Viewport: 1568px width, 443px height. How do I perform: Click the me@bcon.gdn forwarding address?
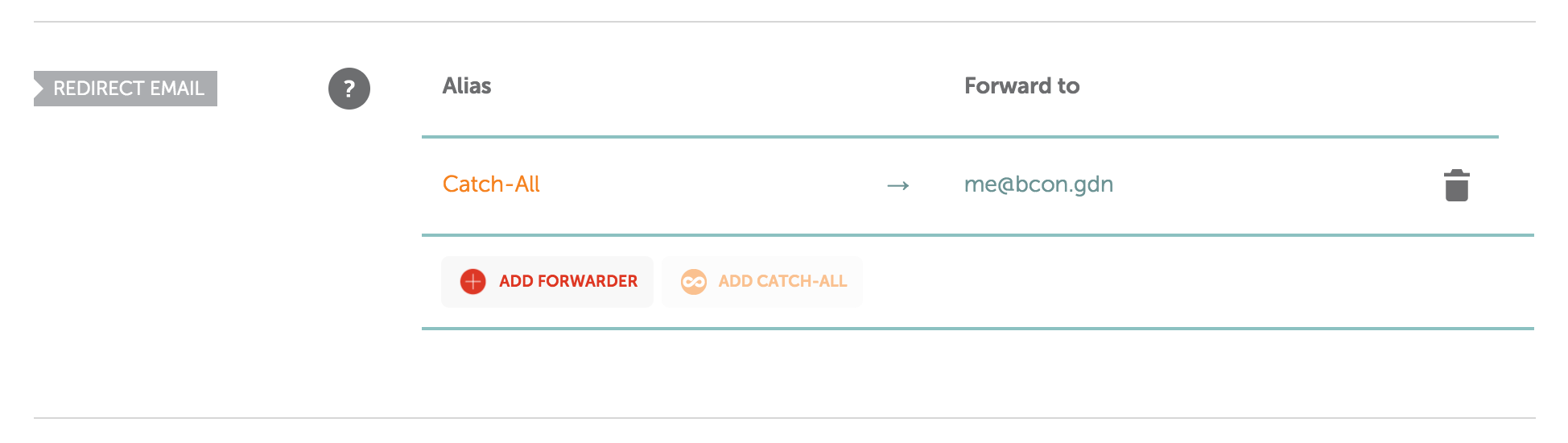(x=1038, y=184)
